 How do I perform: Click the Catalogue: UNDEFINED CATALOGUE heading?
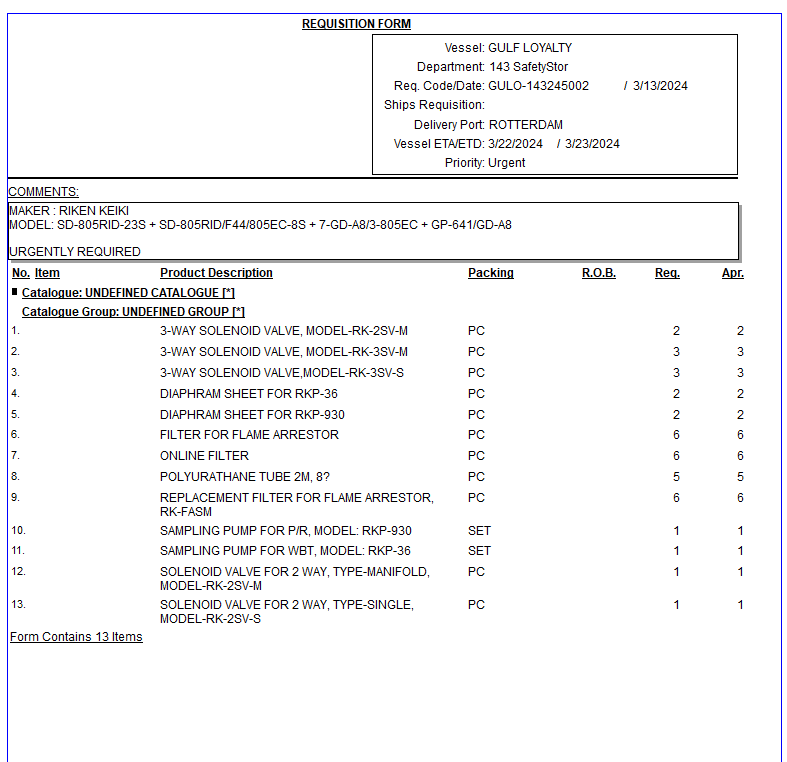point(128,293)
